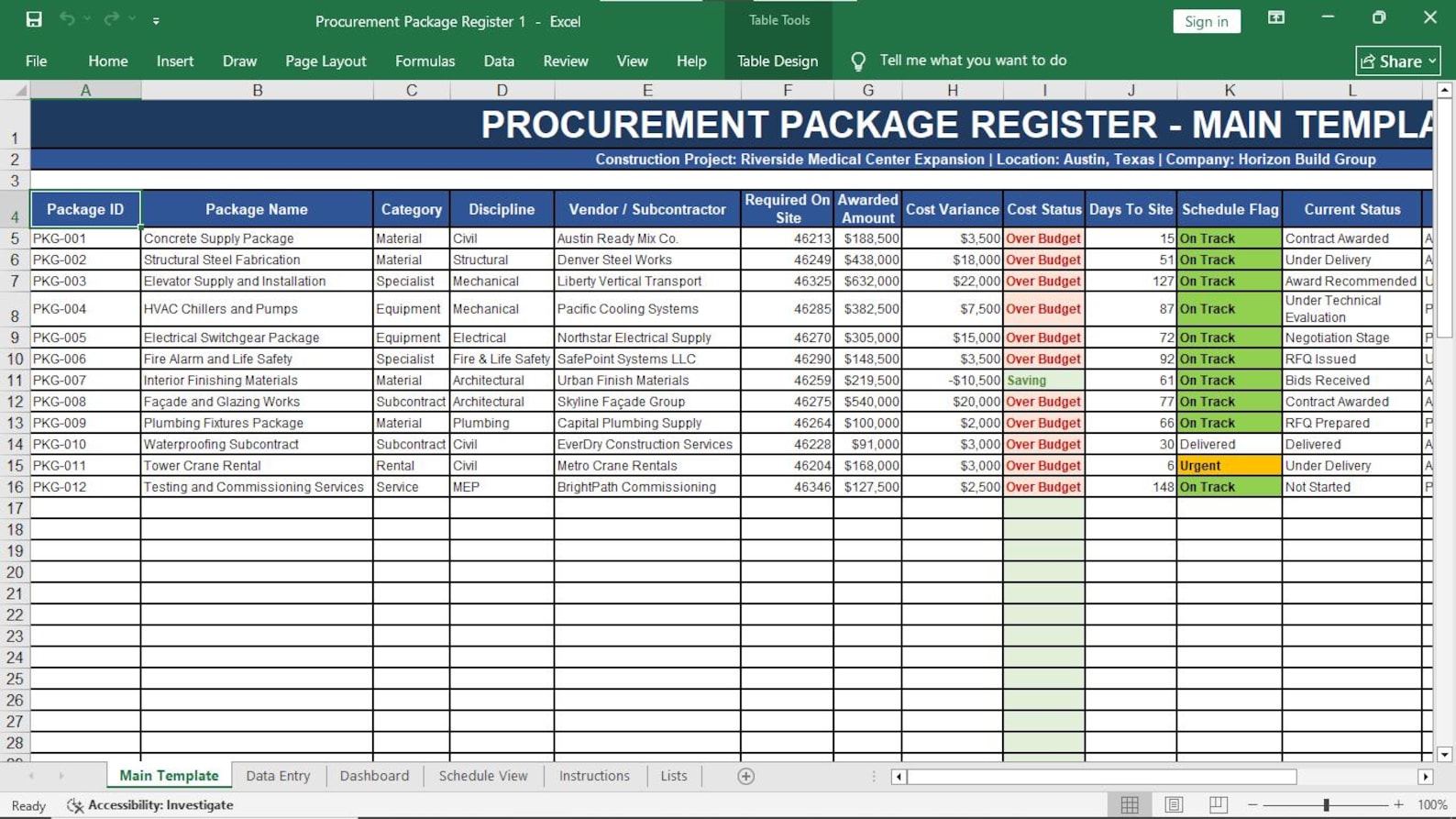Click the zoom slider handle
Screen dimensions: 1456x819
click(1326, 805)
